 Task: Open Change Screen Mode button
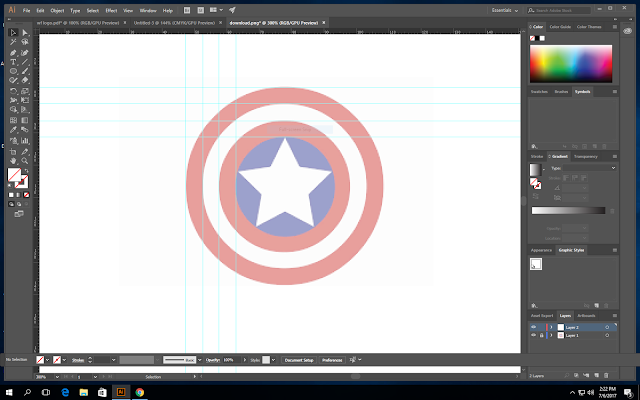tap(19, 213)
